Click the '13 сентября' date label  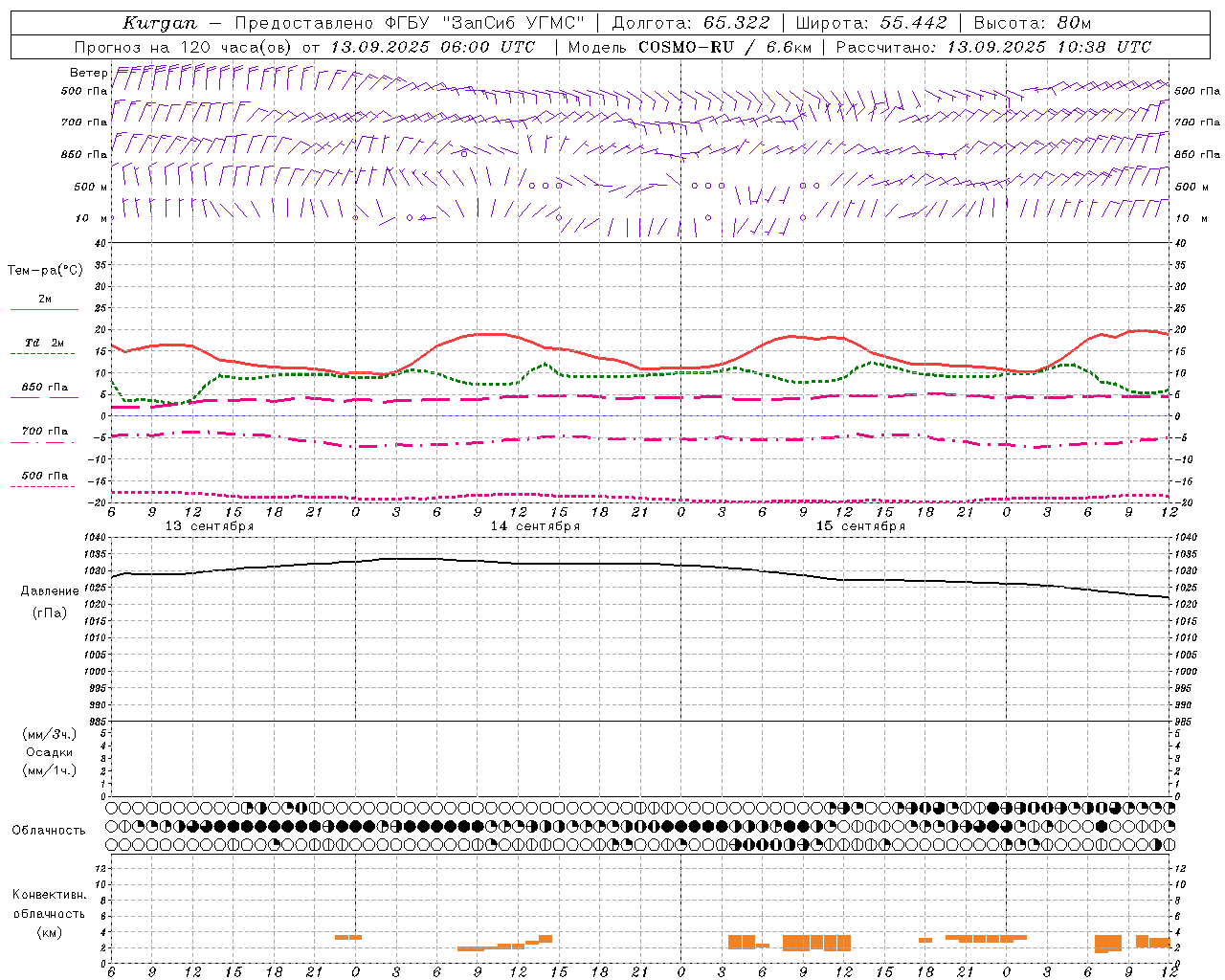210,526
